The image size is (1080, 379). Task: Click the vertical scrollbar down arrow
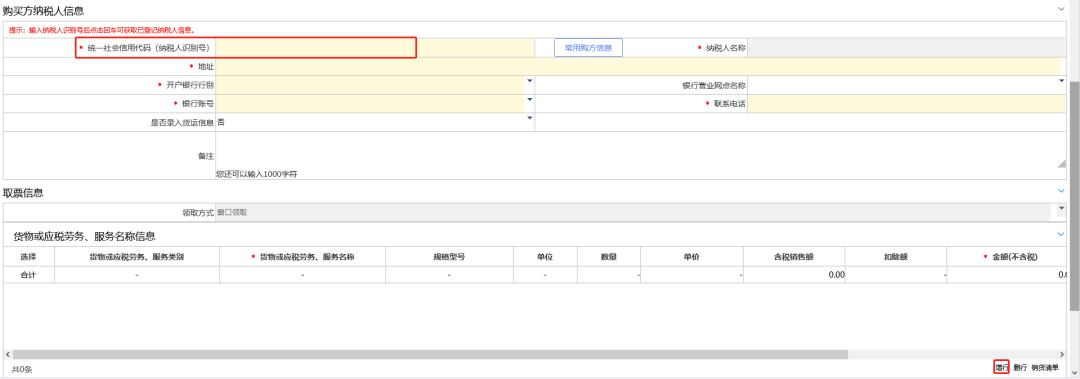coord(1074,373)
